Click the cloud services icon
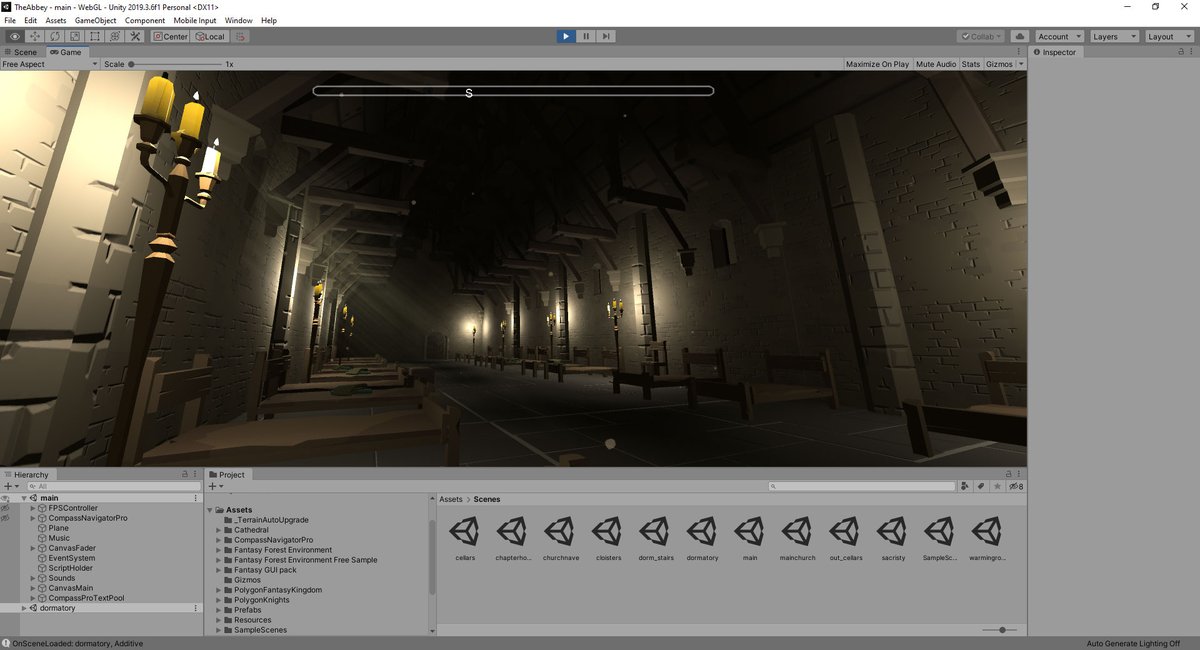The width and height of the screenshot is (1200, 650). 1019,36
